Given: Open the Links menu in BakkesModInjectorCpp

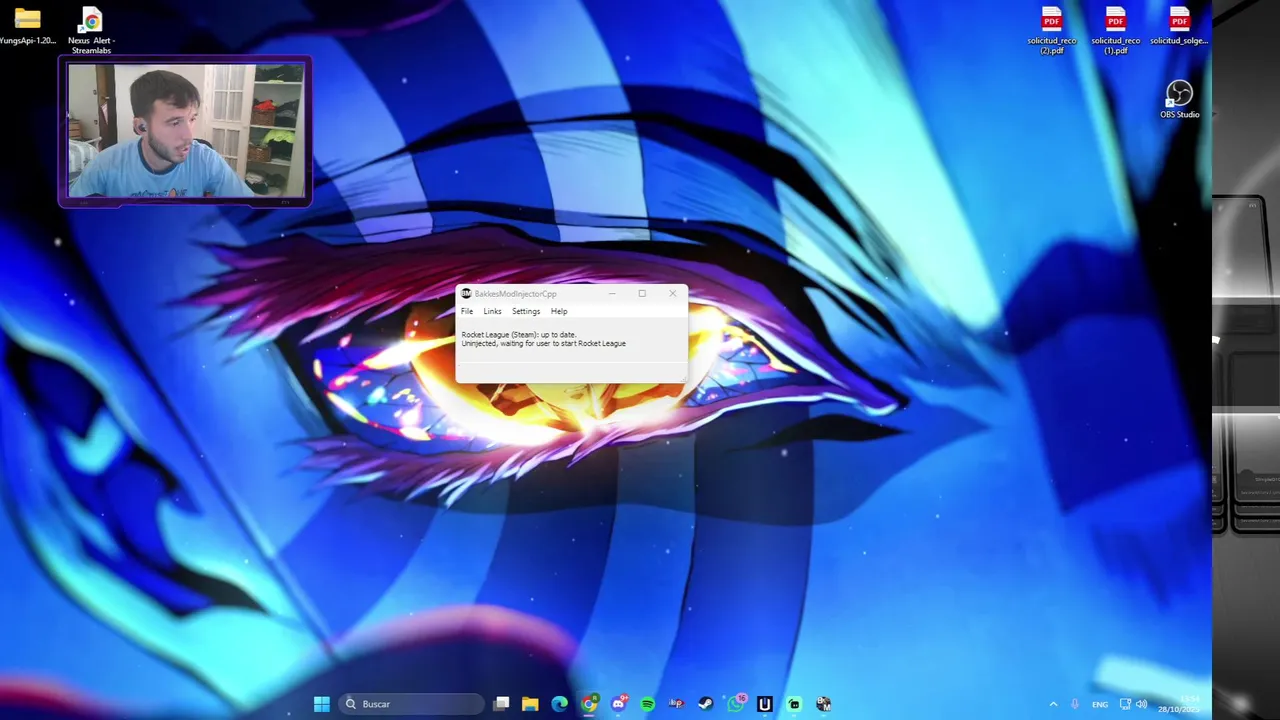Looking at the screenshot, I should click(x=492, y=311).
